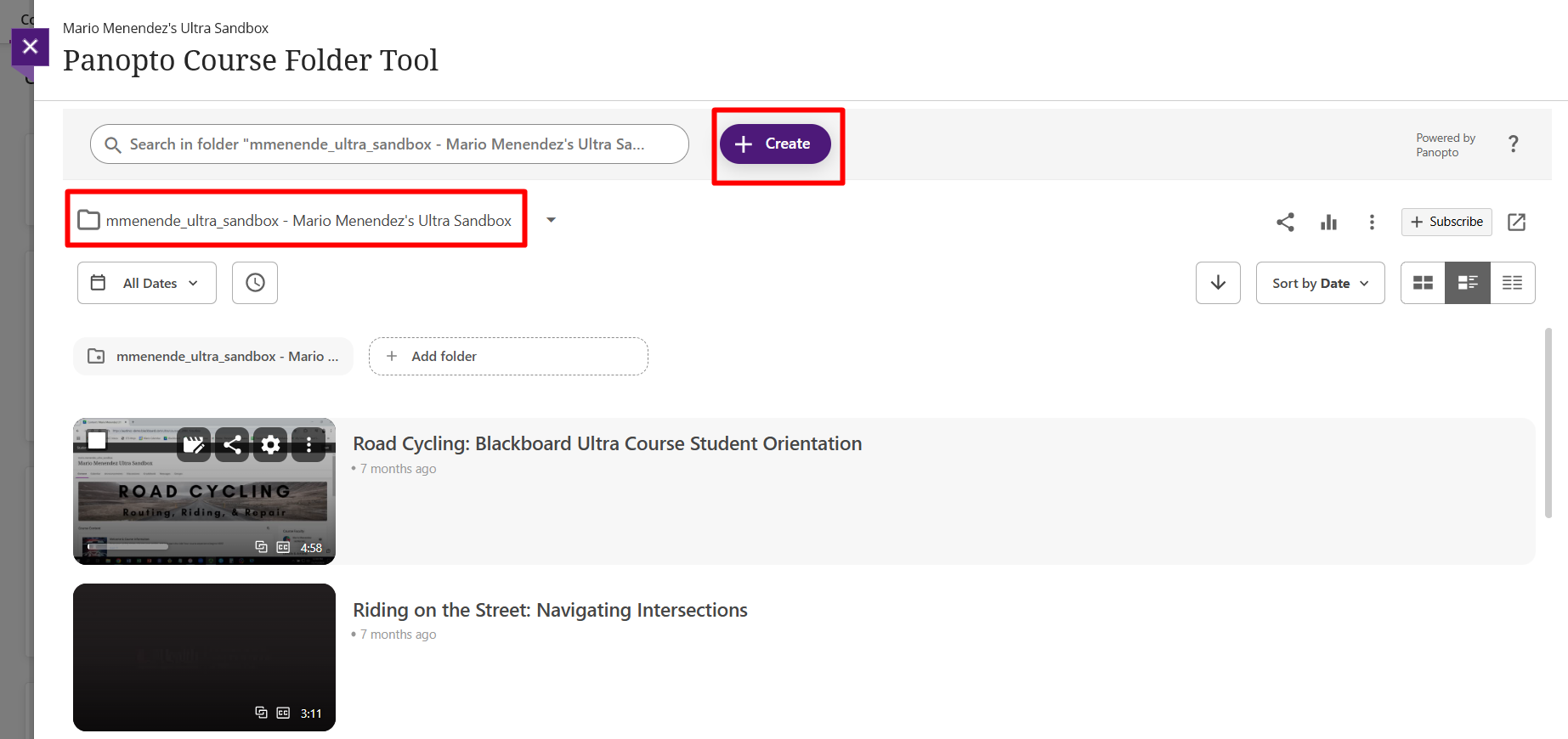The image size is (1568, 739).
Task: Click the Mario Menendez's Ultra Sandbox course title
Action: (x=166, y=28)
